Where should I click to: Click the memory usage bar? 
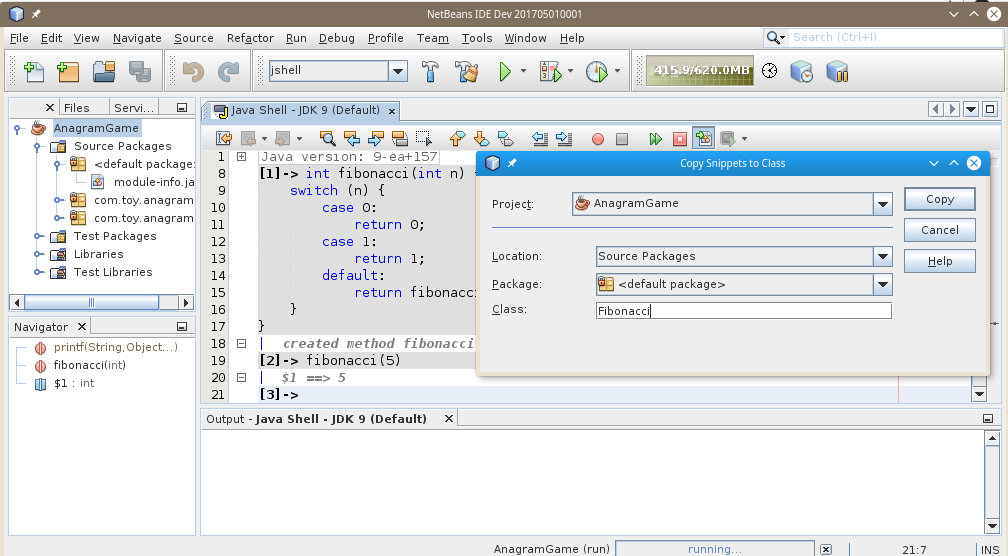(699, 70)
